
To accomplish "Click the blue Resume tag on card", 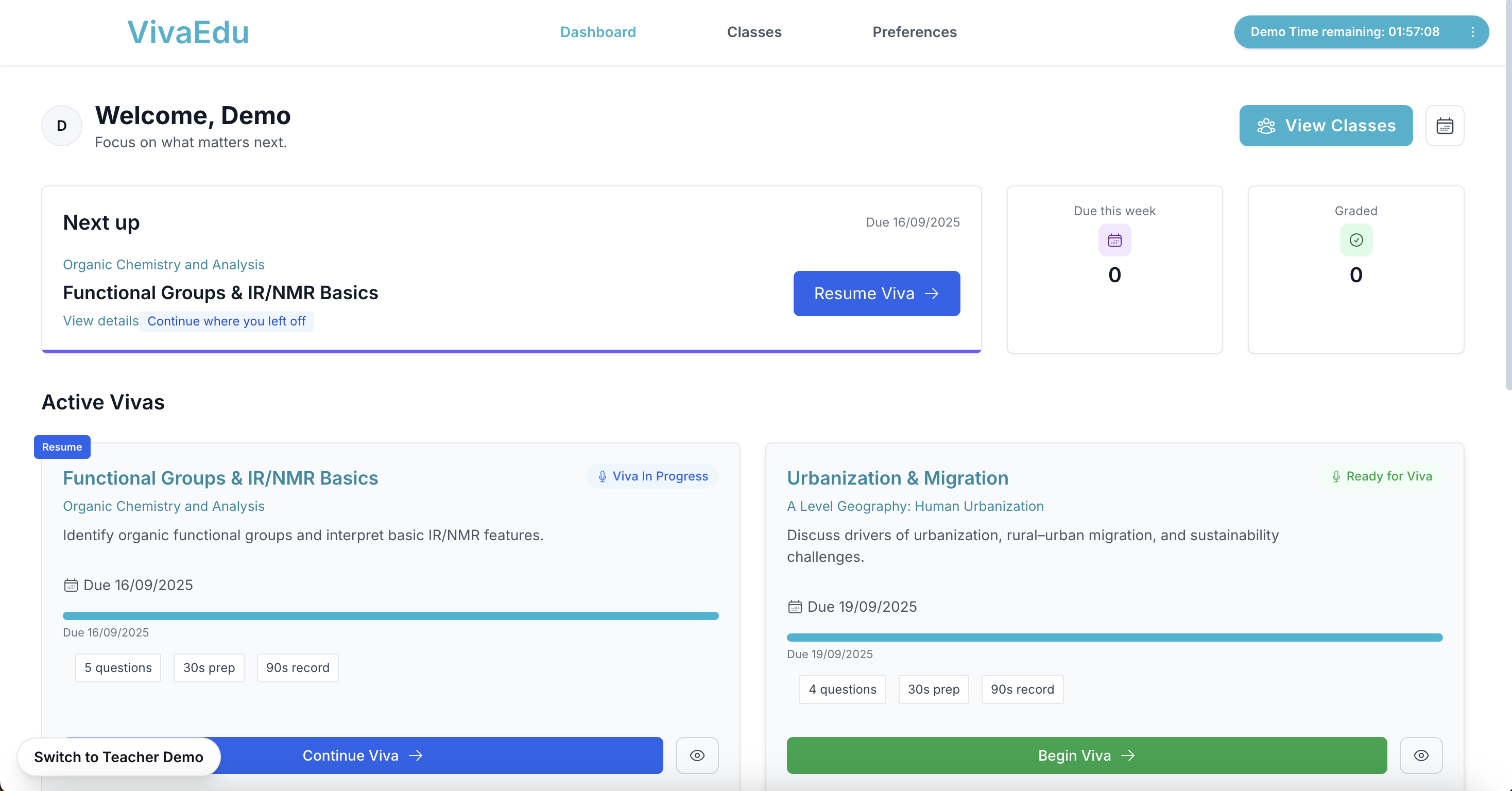I will tap(62, 446).
